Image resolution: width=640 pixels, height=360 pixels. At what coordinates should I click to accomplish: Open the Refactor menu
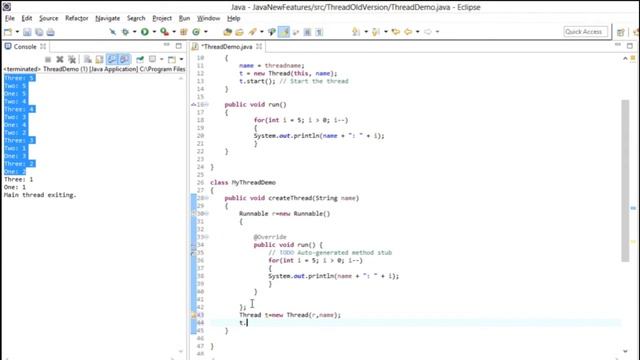click(x=77, y=18)
